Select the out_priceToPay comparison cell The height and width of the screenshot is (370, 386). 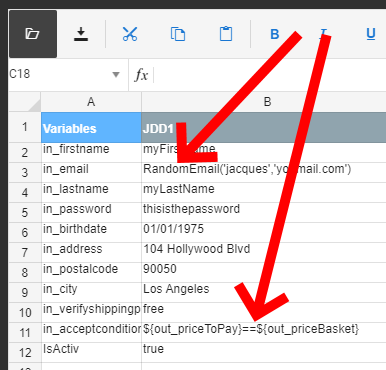[x=264, y=333]
